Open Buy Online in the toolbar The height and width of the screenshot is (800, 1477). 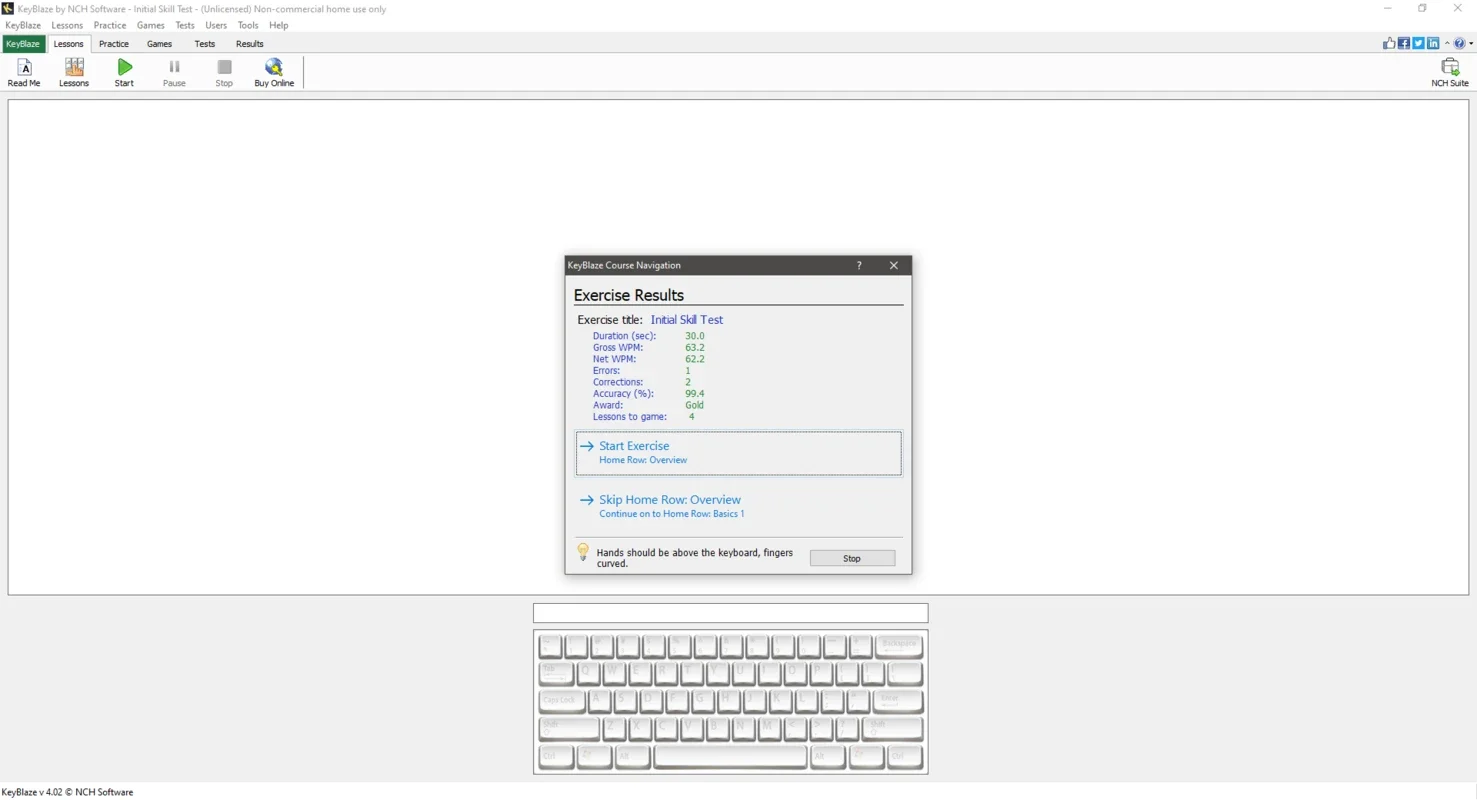(274, 72)
